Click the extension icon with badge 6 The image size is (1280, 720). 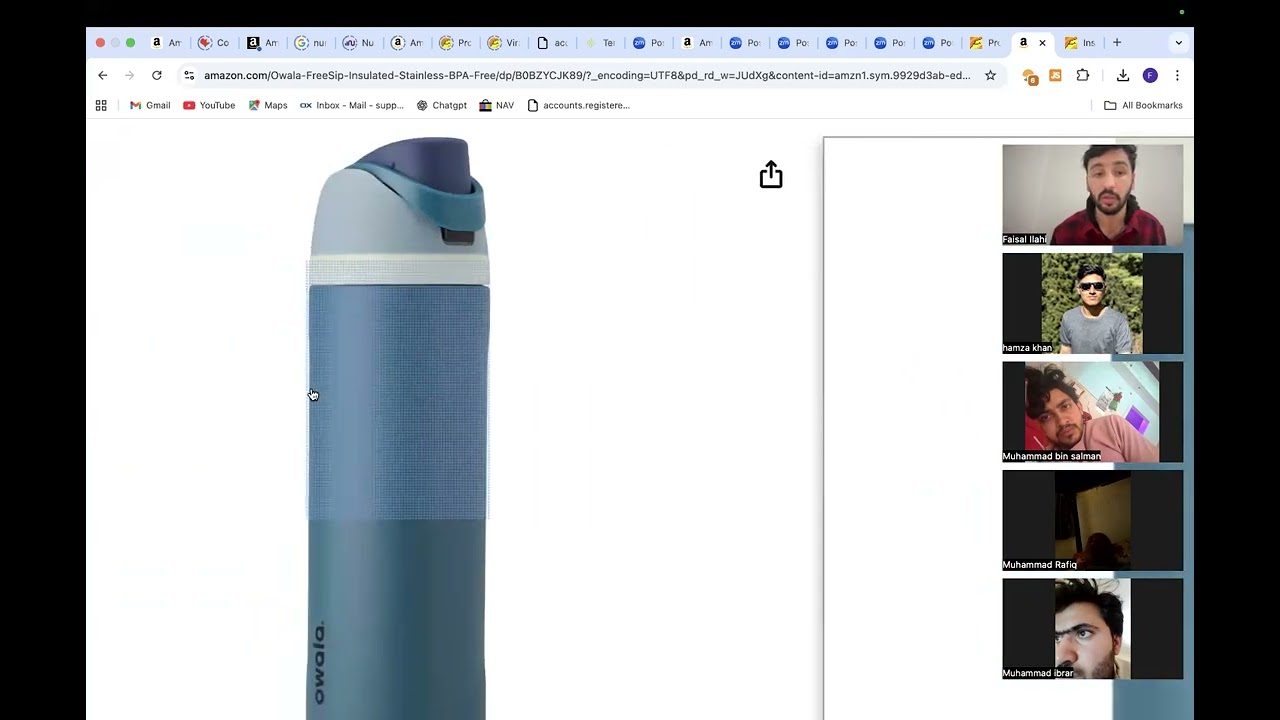1029,76
